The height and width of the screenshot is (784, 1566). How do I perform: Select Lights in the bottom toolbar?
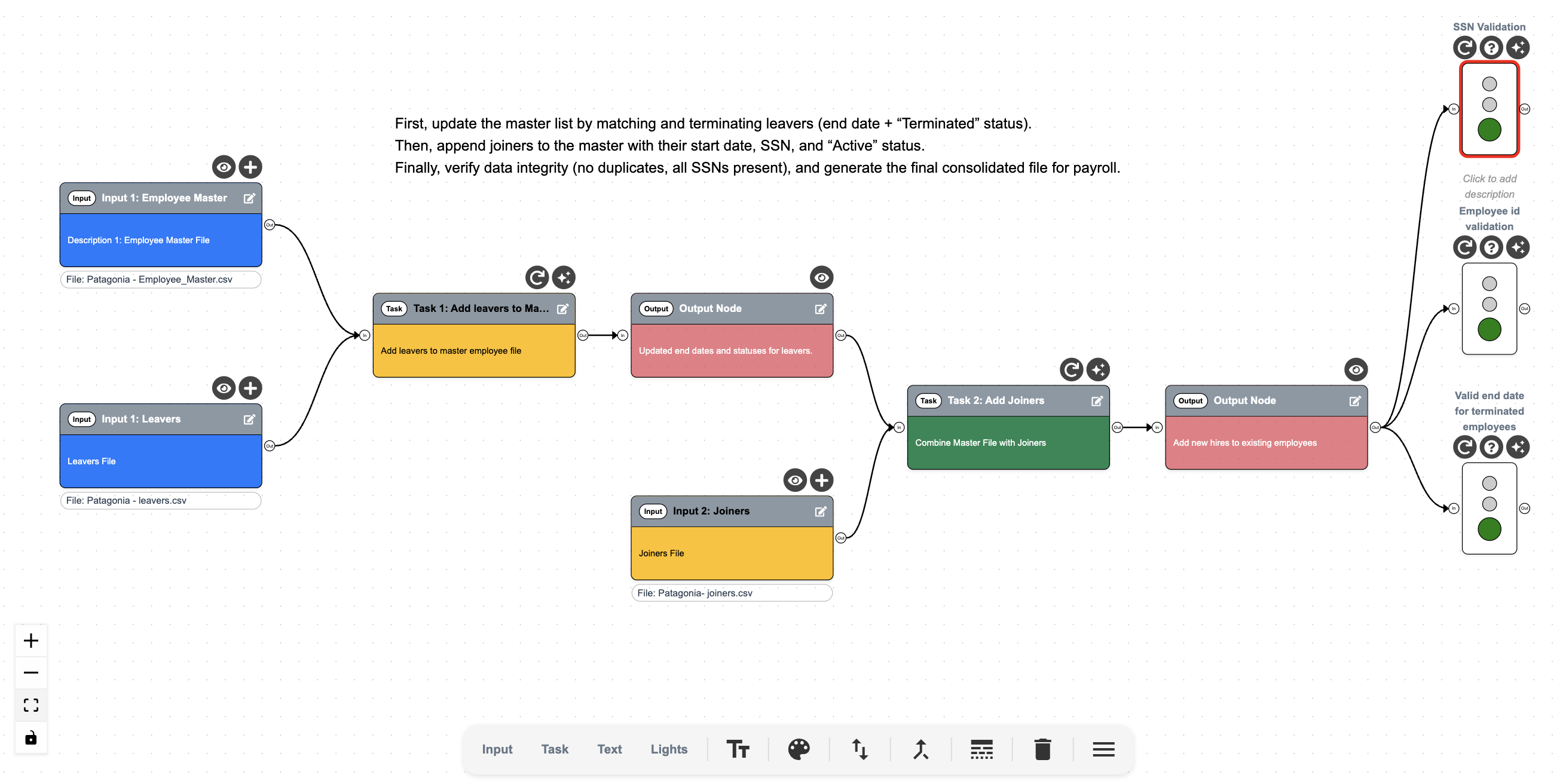668,749
